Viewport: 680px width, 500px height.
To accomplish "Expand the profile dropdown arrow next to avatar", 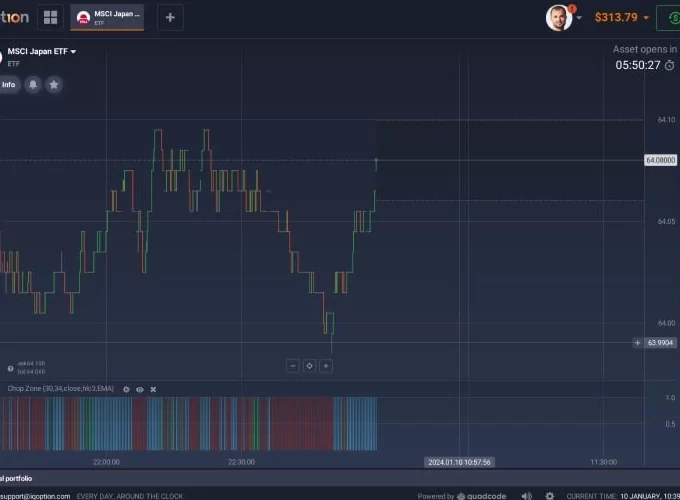I will click(579, 18).
